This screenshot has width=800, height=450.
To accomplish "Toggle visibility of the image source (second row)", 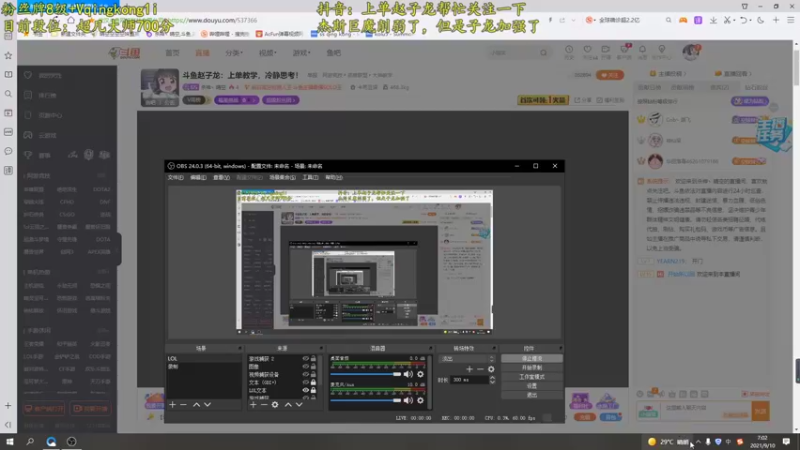I will pos(306,366).
